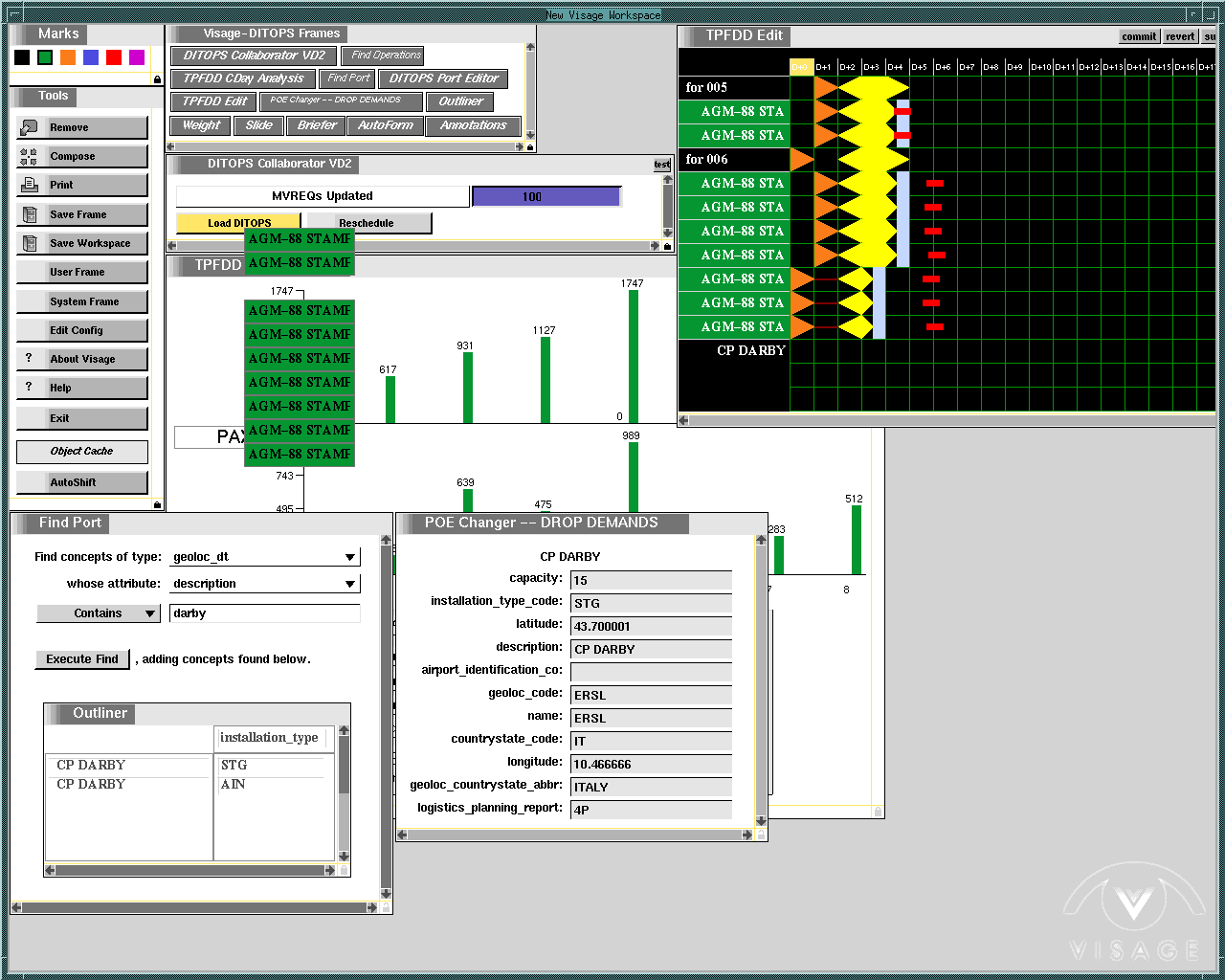The width and height of the screenshot is (1225, 980).
Task: Toggle the lock at POE Changer corner
Action: (x=761, y=835)
